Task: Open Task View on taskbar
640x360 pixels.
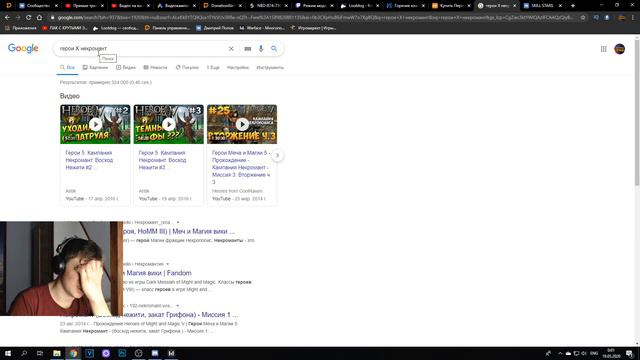Action: click(40, 353)
